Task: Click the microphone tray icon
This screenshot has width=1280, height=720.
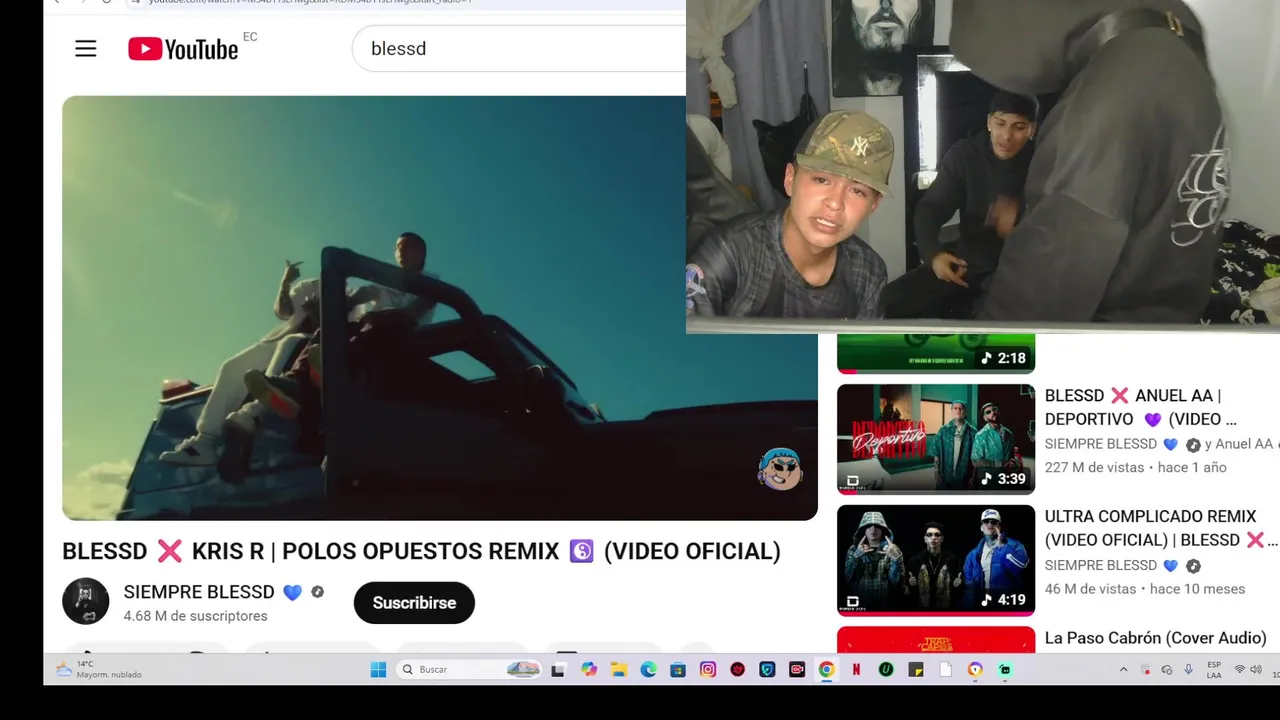Action: (1188, 670)
